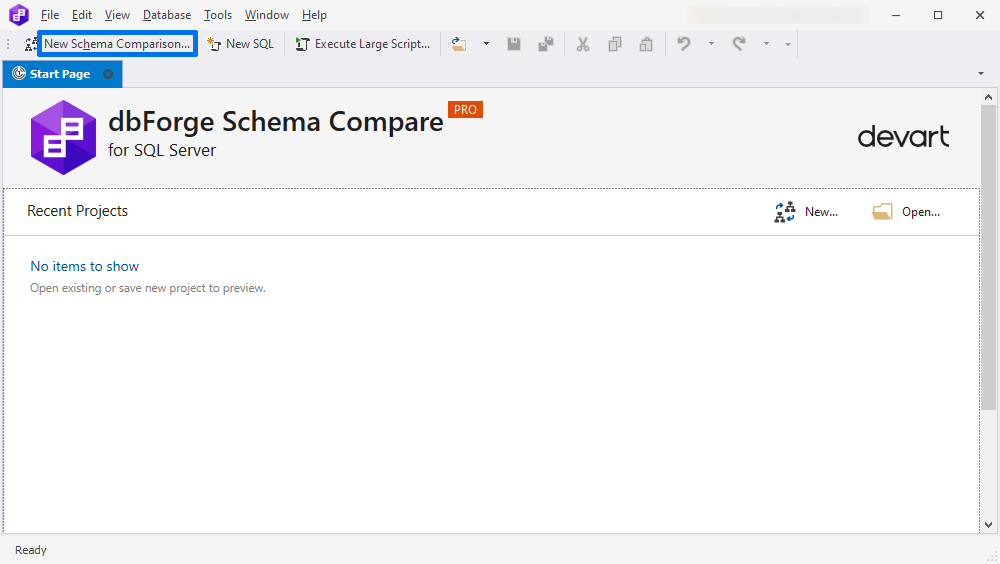Open a New SQL document
Image resolution: width=1000 pixels, height=564 pixels.
(241, 44)
